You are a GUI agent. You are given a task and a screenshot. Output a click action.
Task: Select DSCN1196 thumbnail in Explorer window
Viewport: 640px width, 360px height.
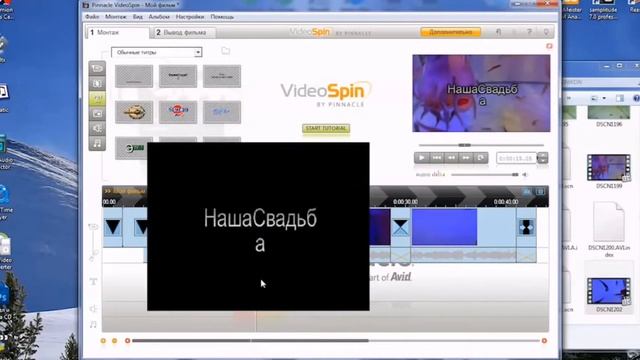[x=609, y=112]
